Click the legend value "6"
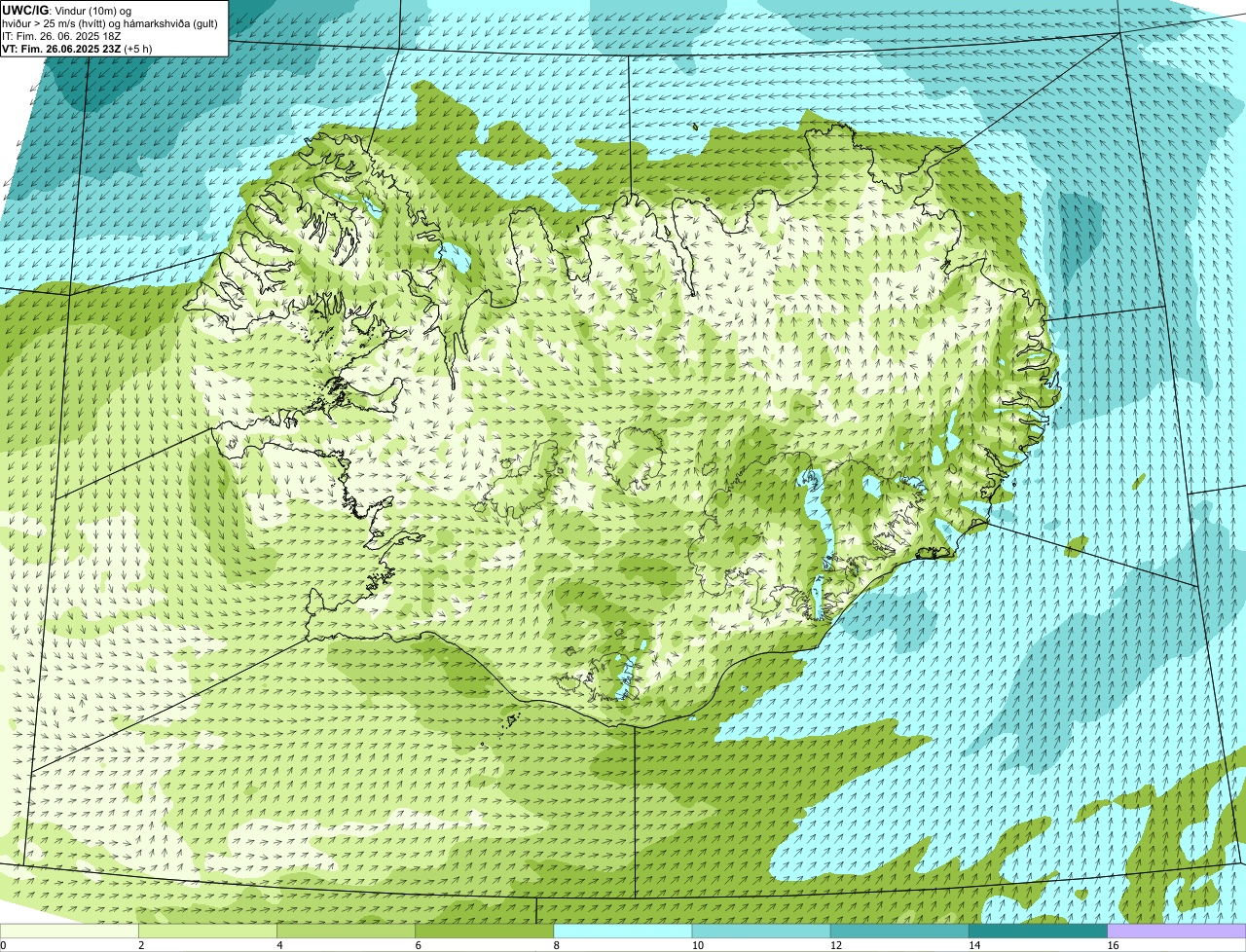1246x952 pixels. click(x=418, y=945)
